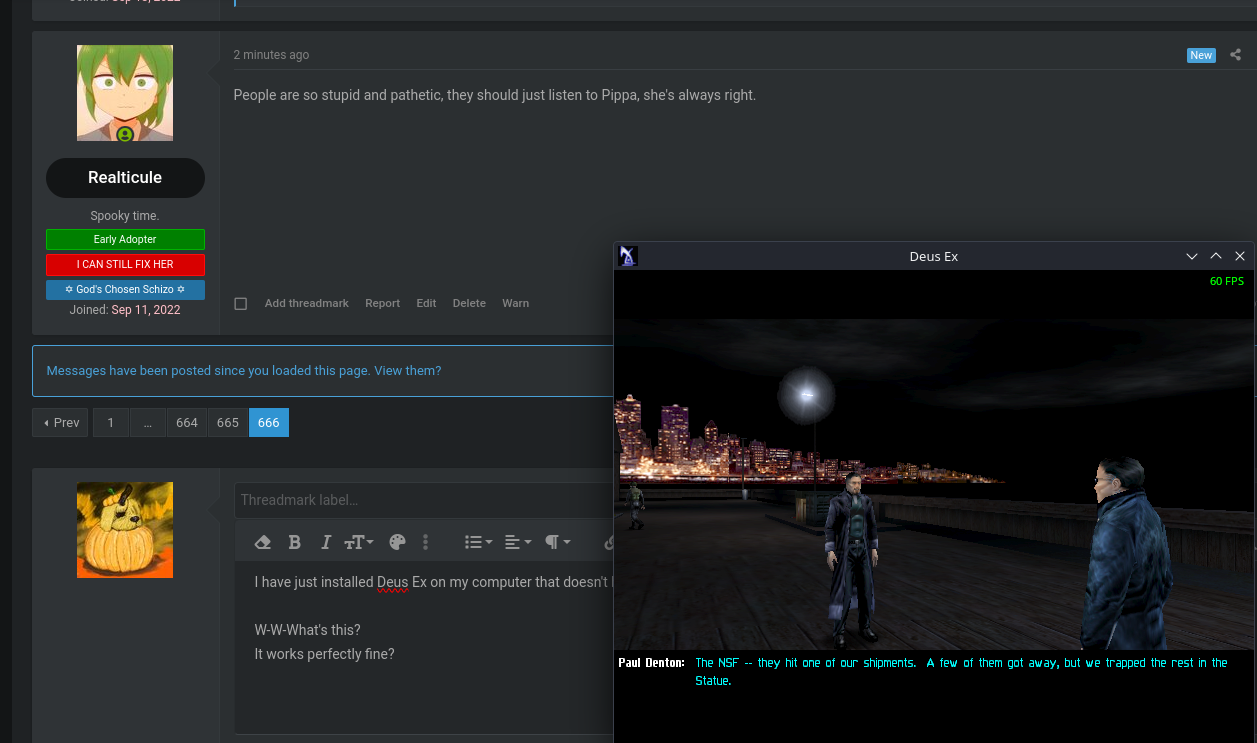Click the share icon on Realticule's post
Screen dimensions: 1257x743
click(x=1236, y=55)
